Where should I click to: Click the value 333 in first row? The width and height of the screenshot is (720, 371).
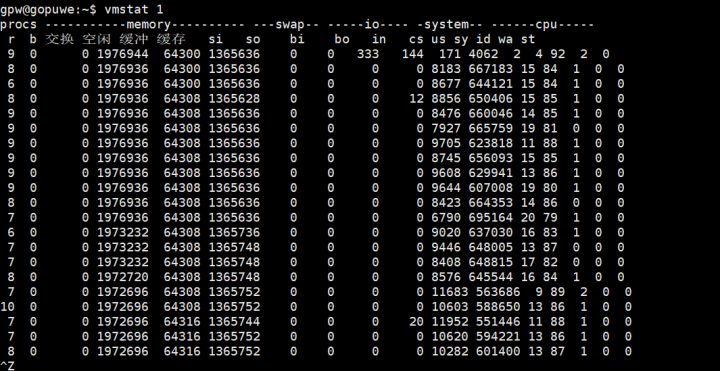(x=368, y=54)
